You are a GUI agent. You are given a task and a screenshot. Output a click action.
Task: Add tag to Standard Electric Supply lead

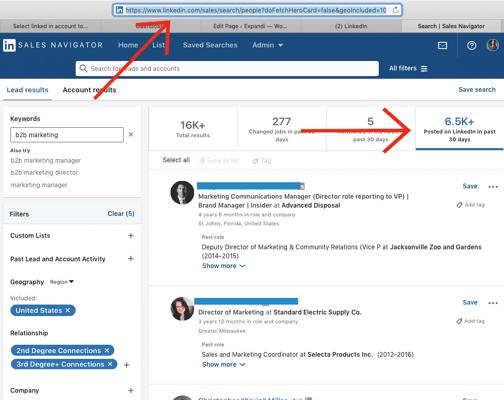471,321
